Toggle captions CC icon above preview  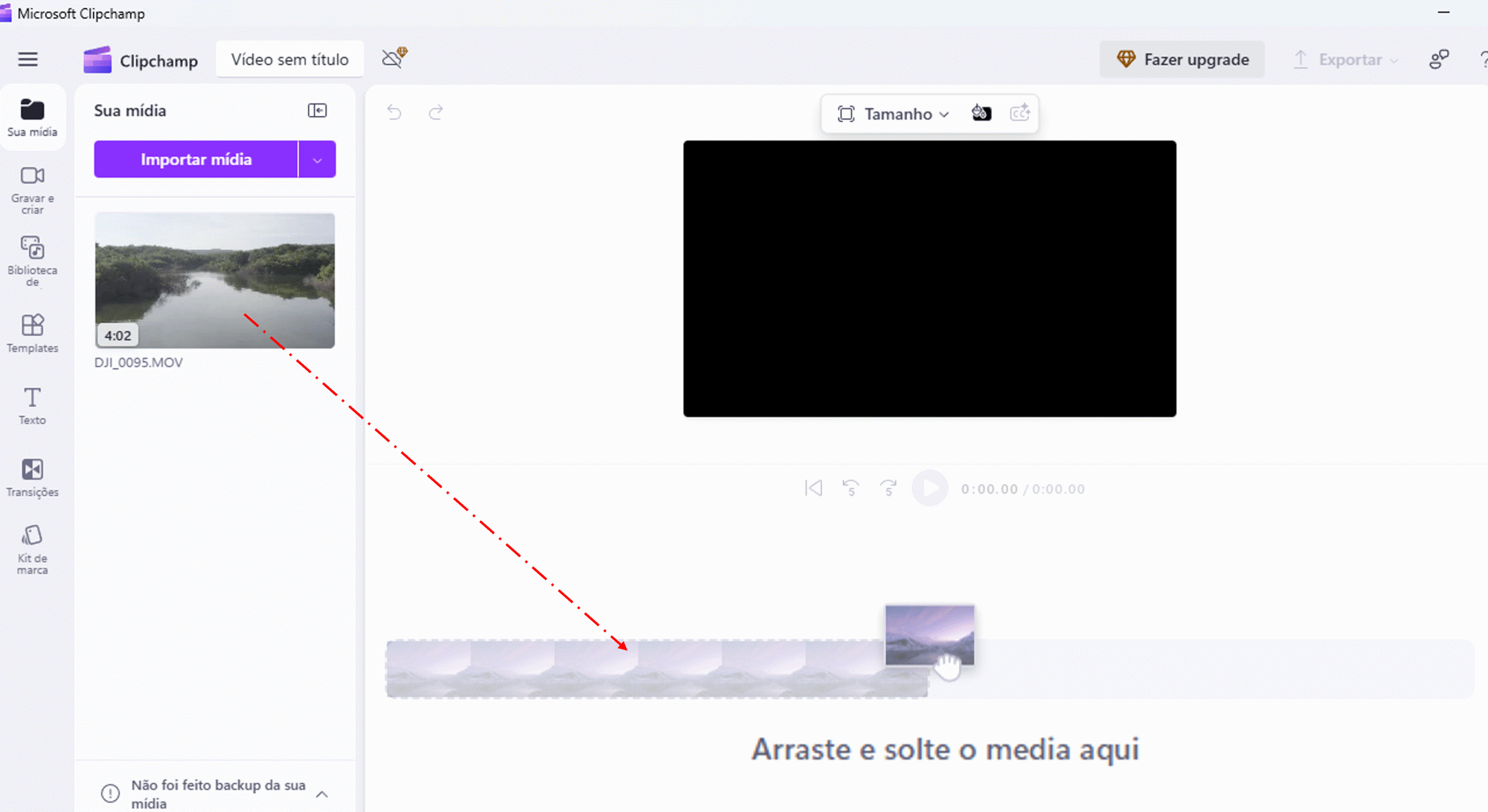click(x=1019, y=113)
